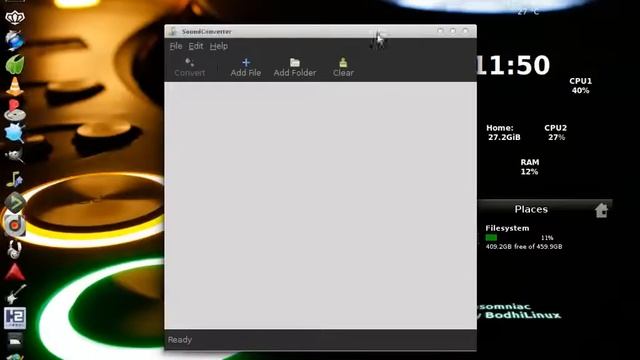Minimize the SoundConverter window
Viewport: 640px width, 360px height.
[x=440, y=31]
